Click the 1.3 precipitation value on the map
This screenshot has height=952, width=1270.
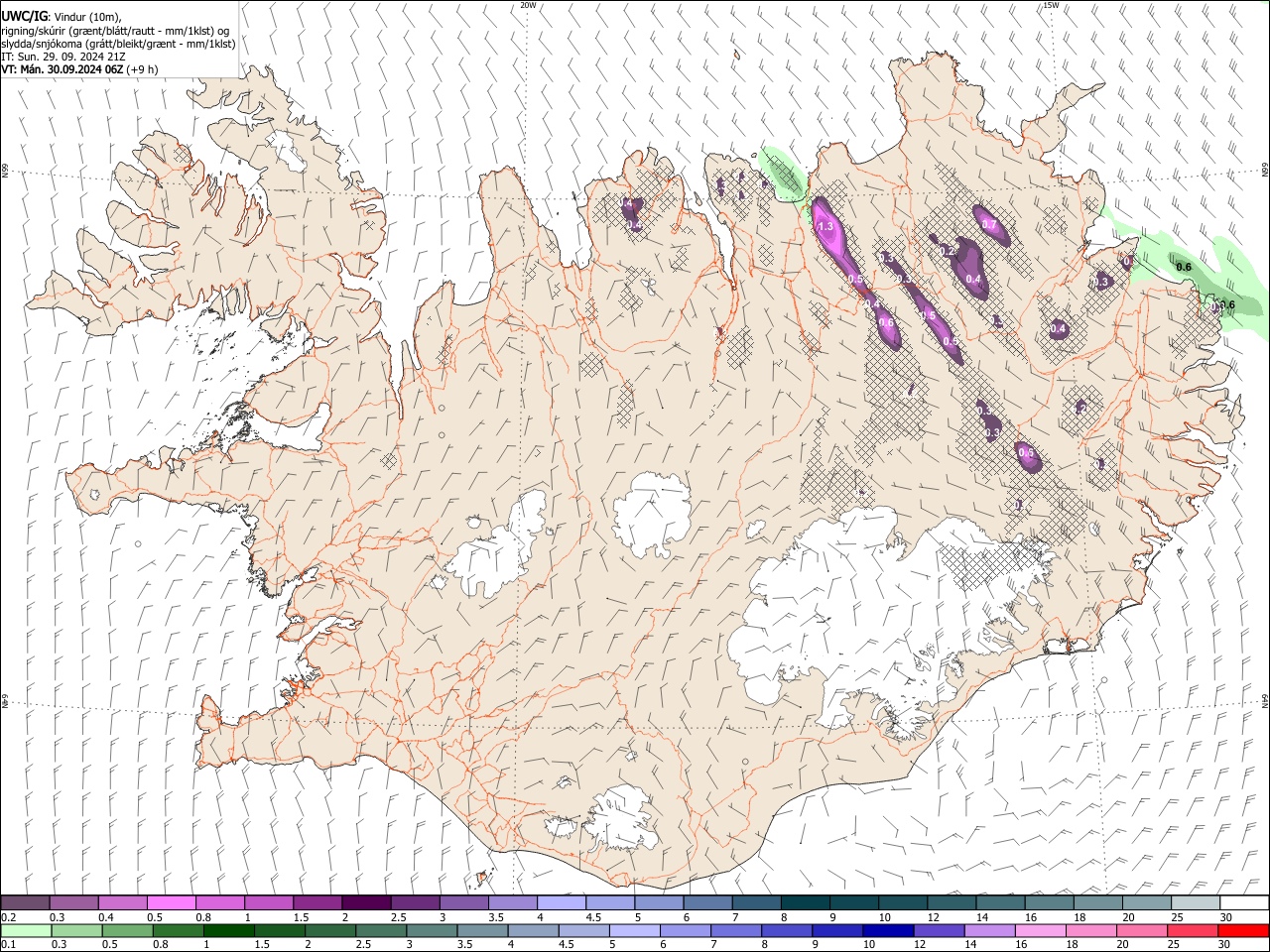[825, 227]
